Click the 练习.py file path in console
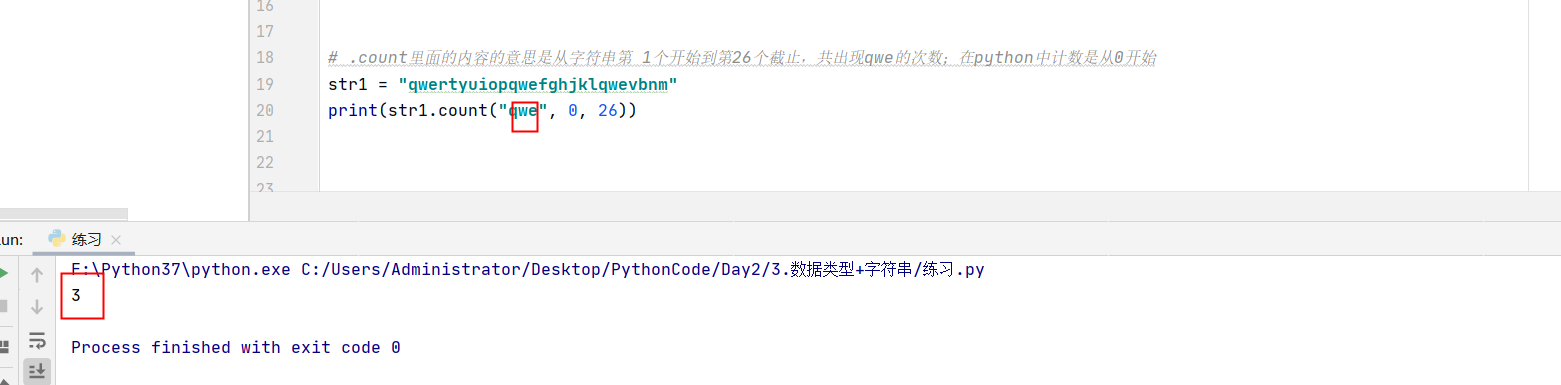This screenshot has height=385, width=1561. point(642,270)
